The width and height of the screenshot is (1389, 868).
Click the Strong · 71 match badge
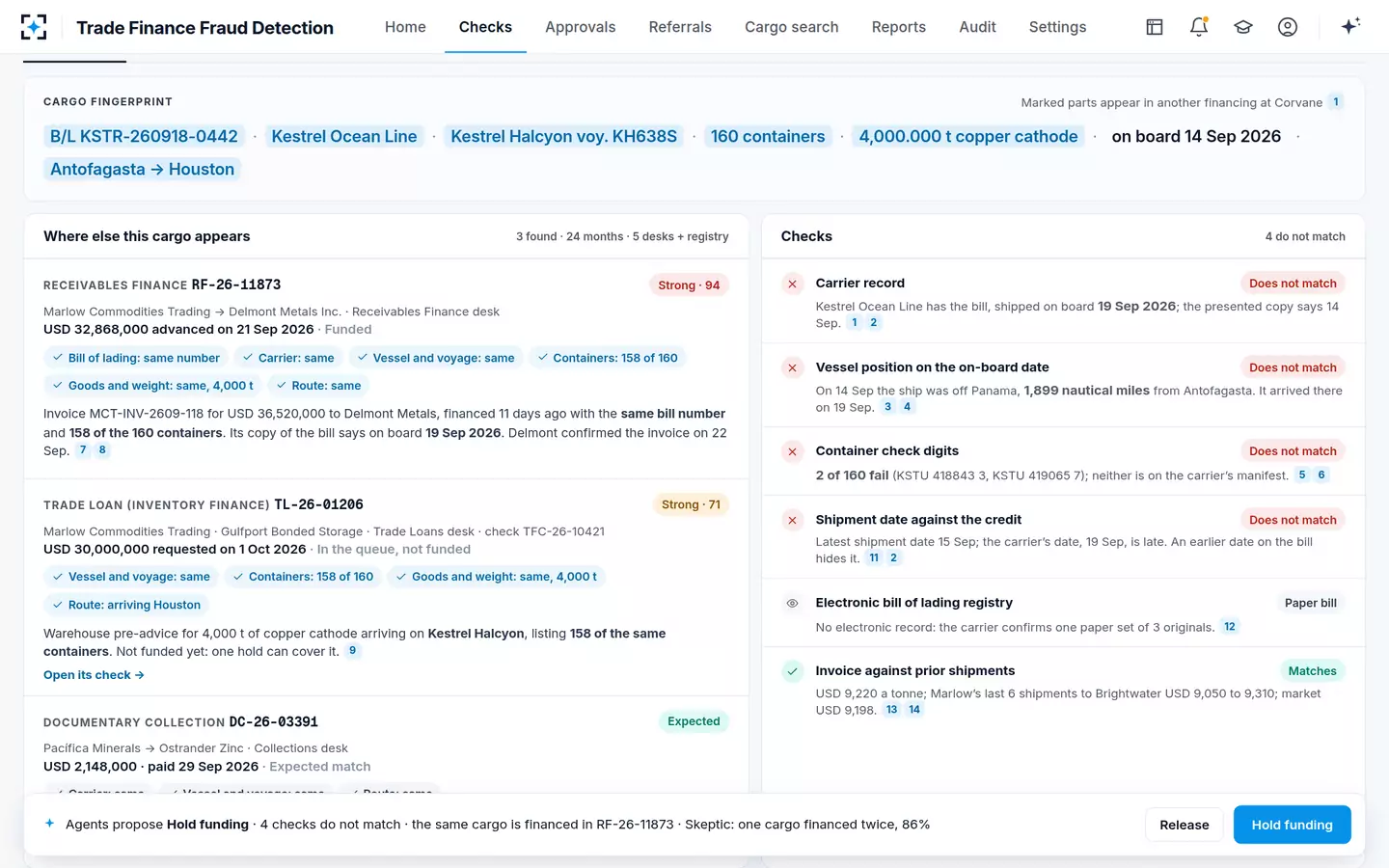point(691,504)
